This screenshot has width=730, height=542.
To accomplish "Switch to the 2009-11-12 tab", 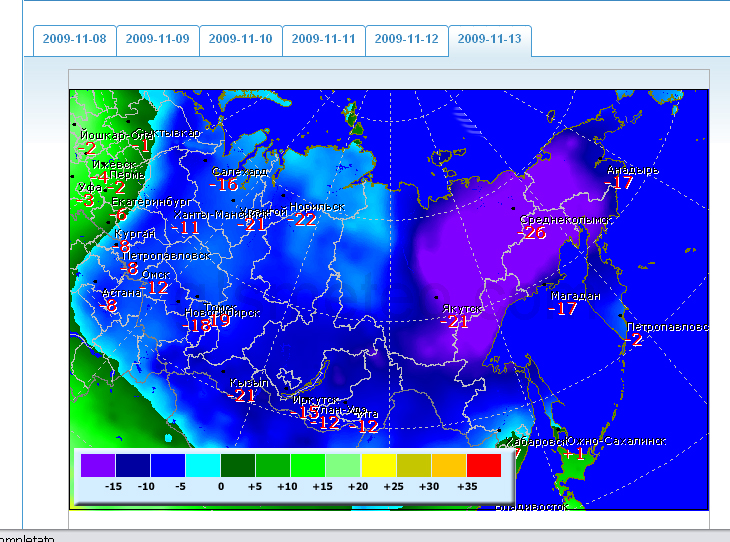I will tap(407, 40).
